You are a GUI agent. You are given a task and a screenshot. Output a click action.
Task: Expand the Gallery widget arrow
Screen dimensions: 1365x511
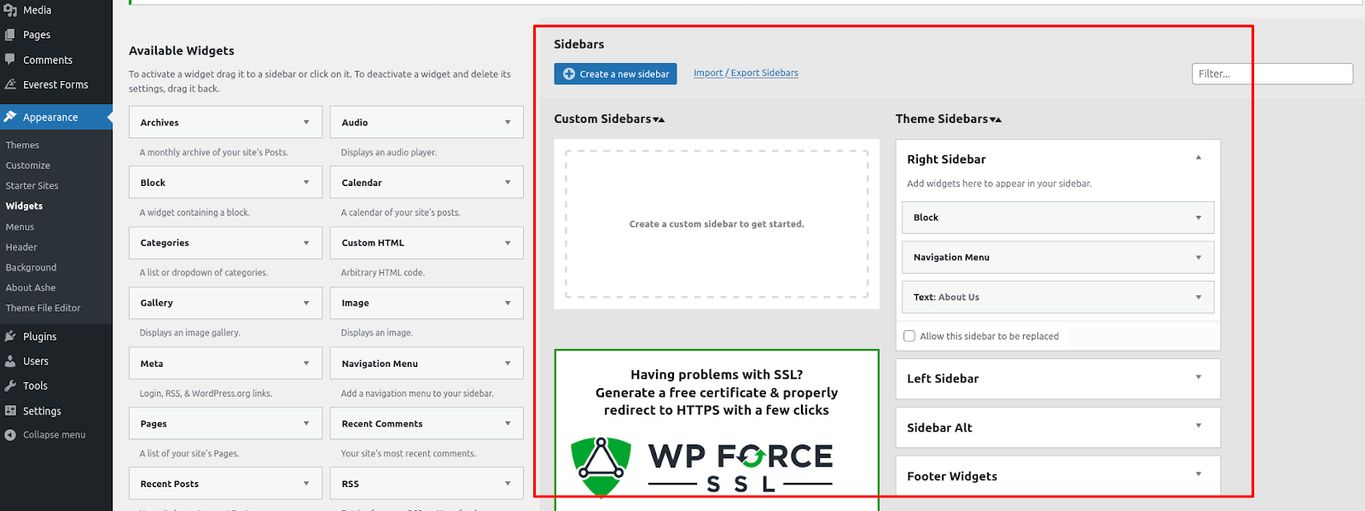(306, 303)
